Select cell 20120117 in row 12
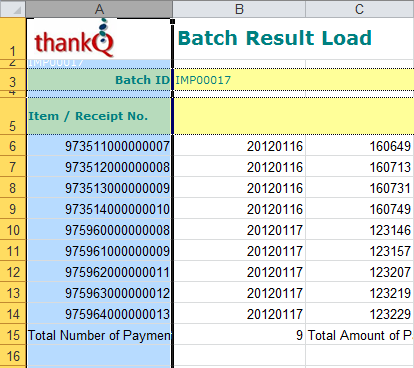Image resolution: width=414 pixels, height=368 pixels. [239, 272]
